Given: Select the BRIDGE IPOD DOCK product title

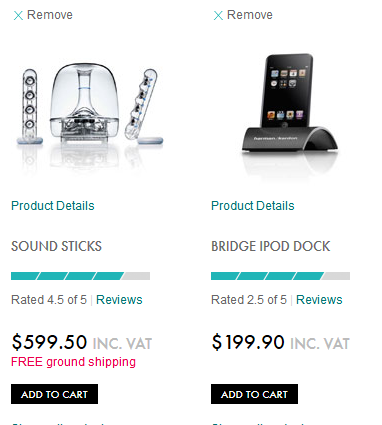Looking at the screenshot, I should (x=271, y=246).
